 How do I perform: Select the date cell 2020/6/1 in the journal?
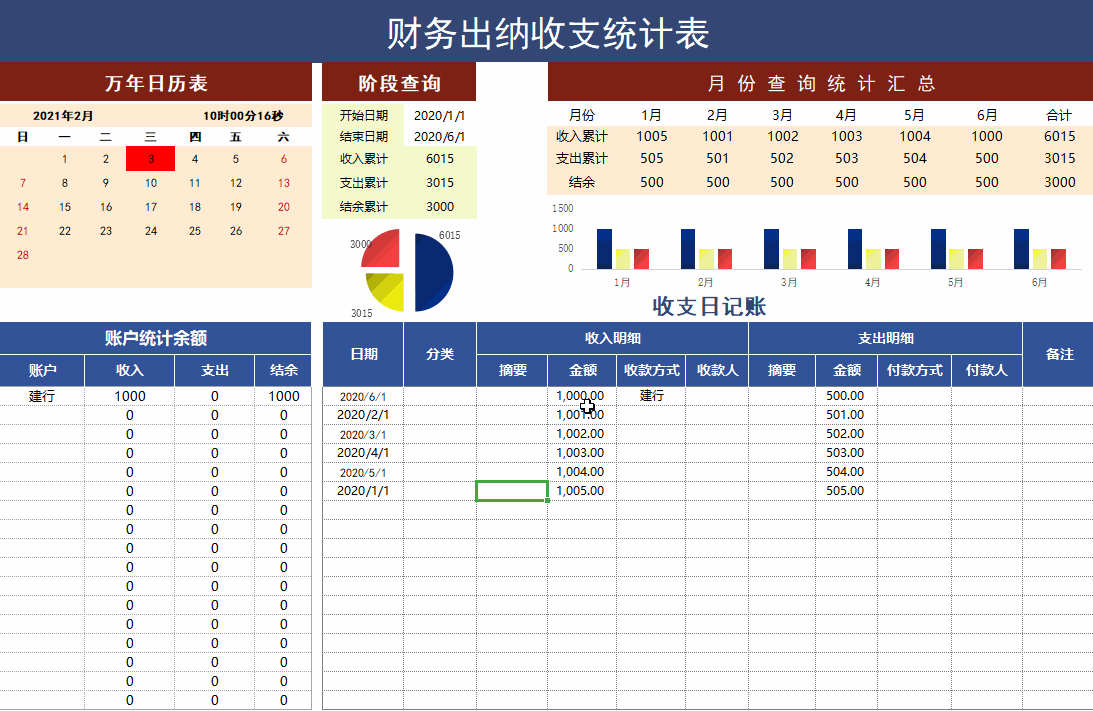pyautogui.click(x=363, y=395)
